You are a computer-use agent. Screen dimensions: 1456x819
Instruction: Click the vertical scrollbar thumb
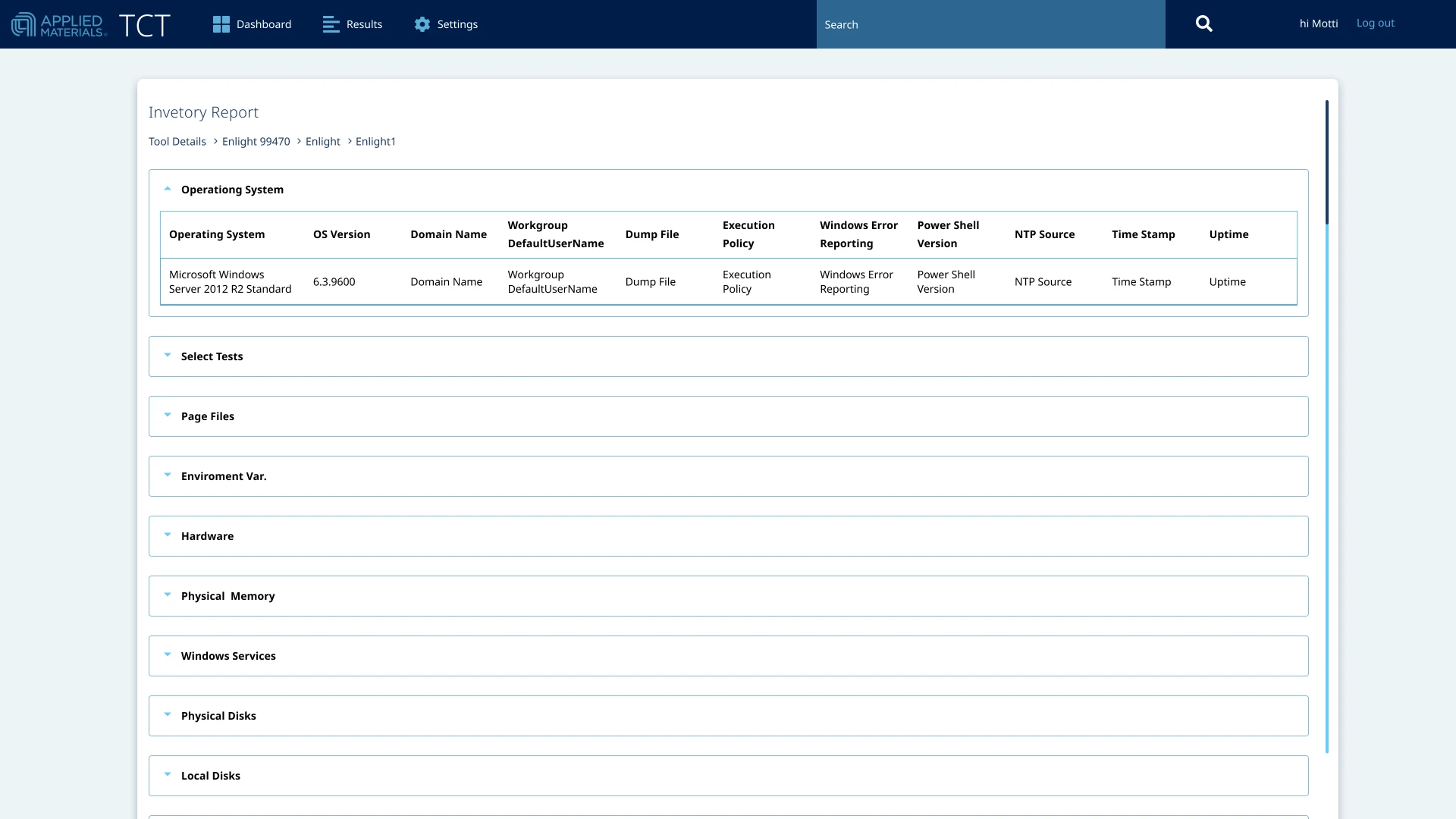pyautogui.click(x=1326, y=162)
